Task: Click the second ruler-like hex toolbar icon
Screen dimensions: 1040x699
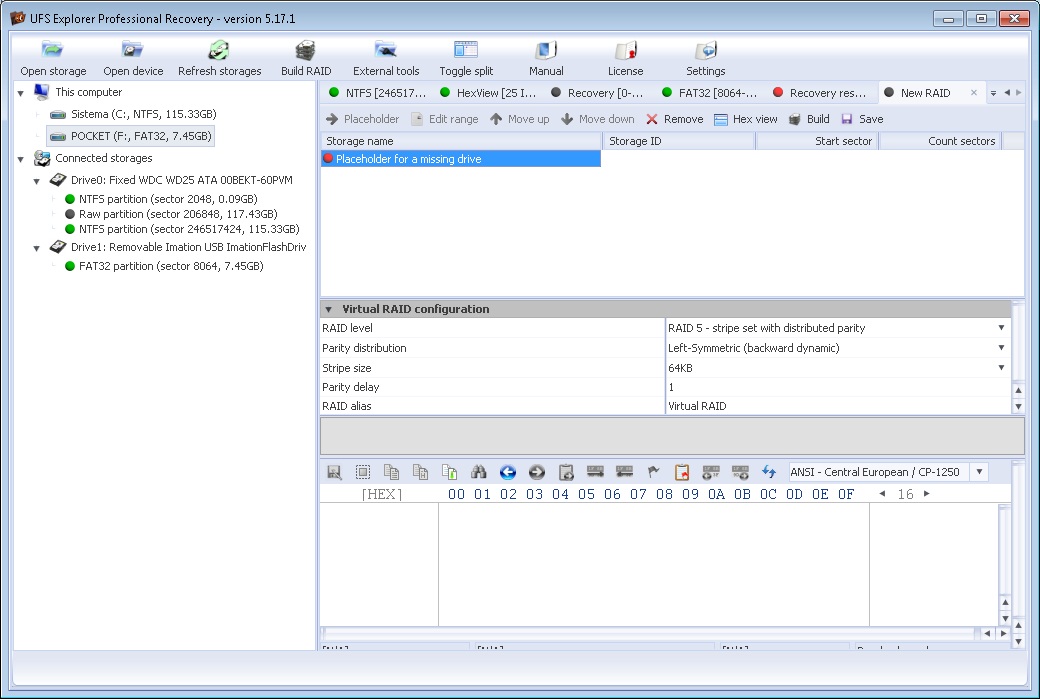Action: point(624,472)
